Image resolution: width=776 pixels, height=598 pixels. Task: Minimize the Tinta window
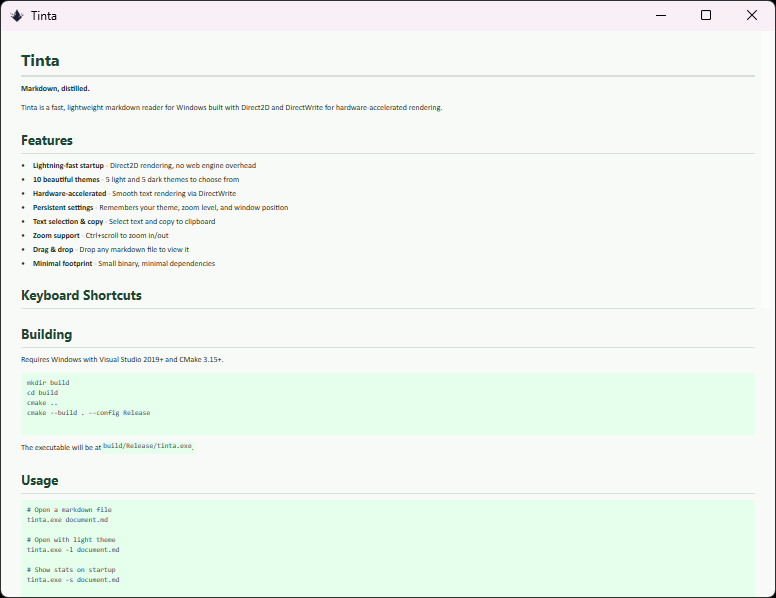click(x=660, y=15)
